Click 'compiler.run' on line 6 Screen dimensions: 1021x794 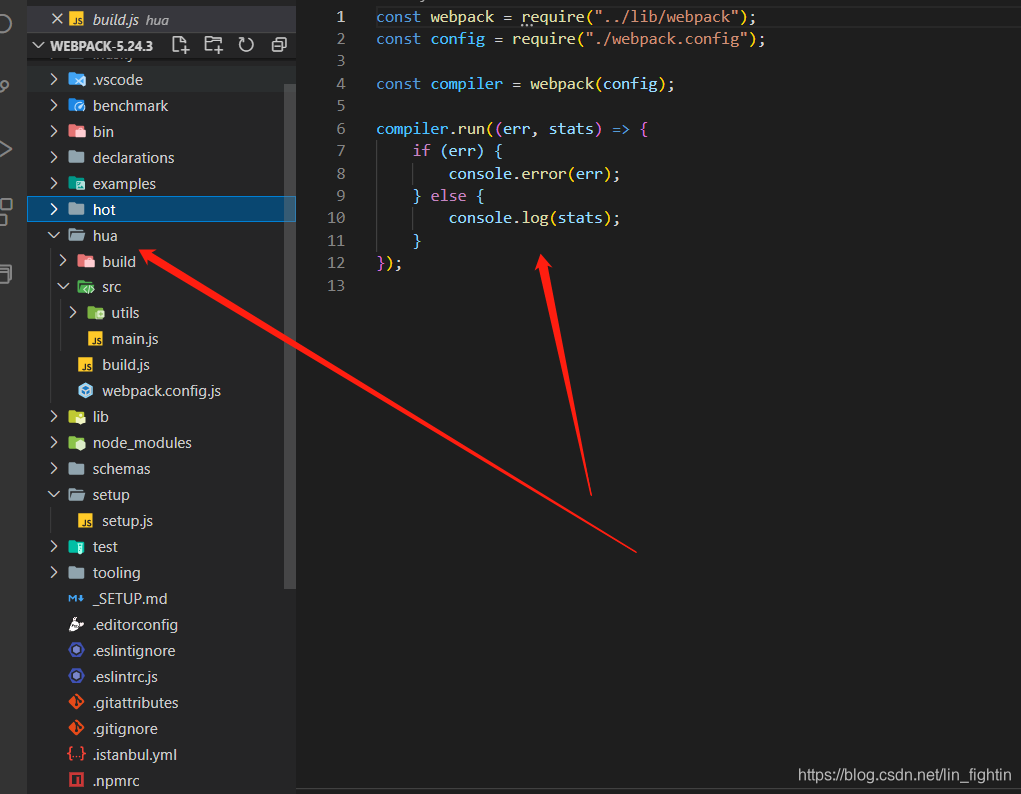pyautogui.click(x=430, y=129)
